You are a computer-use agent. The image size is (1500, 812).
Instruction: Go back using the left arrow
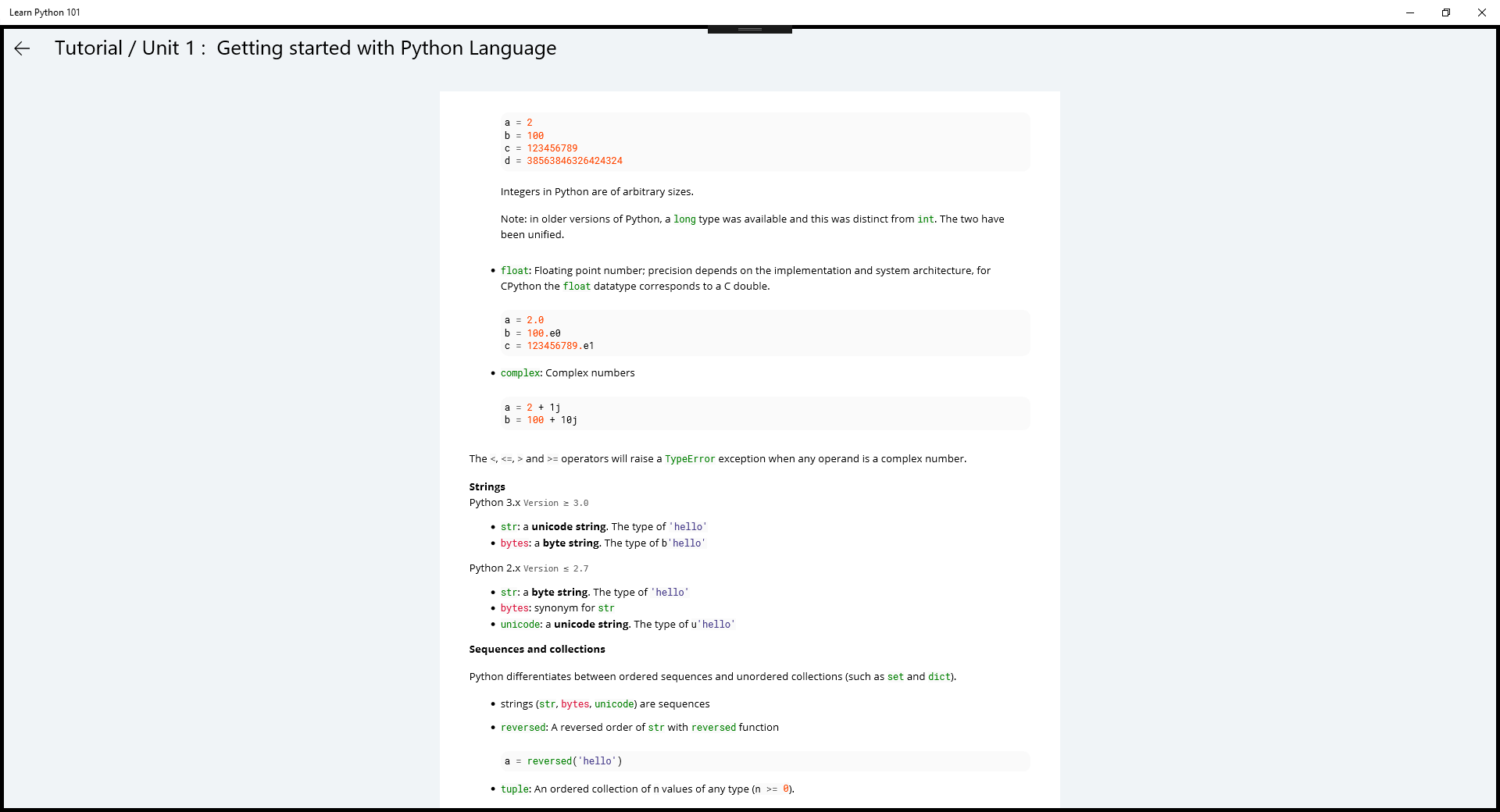tap(22, 48)
